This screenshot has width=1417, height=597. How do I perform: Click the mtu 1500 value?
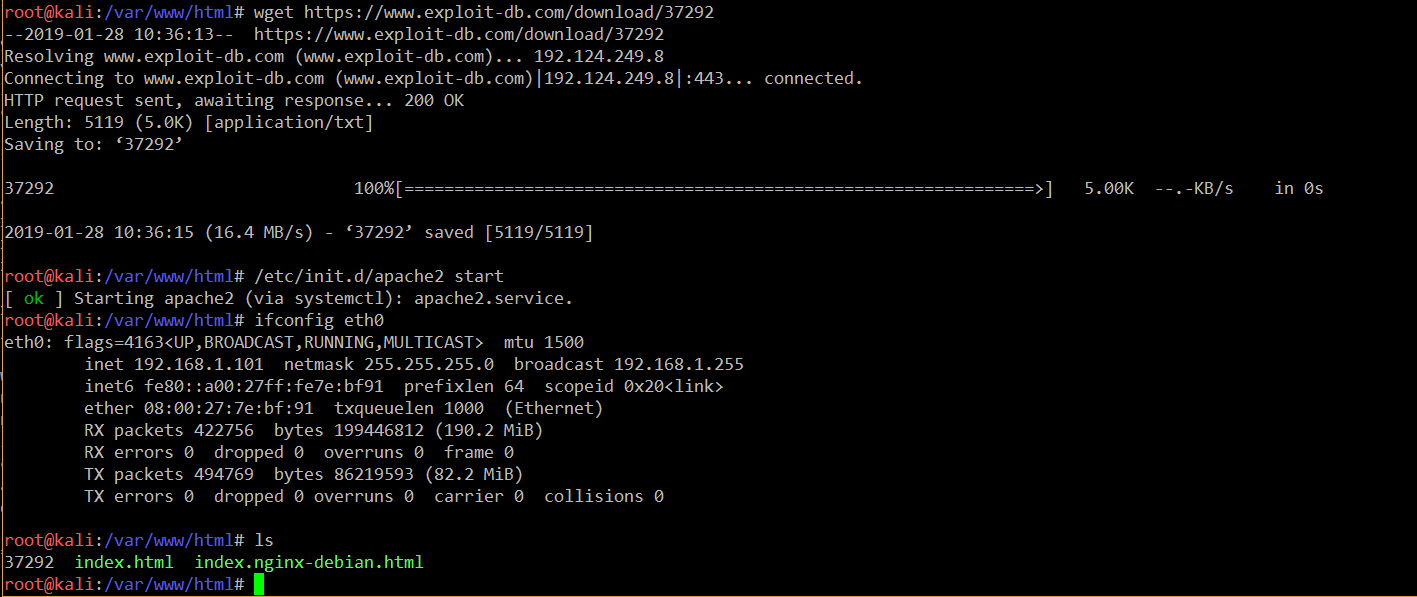pos(544,342)
